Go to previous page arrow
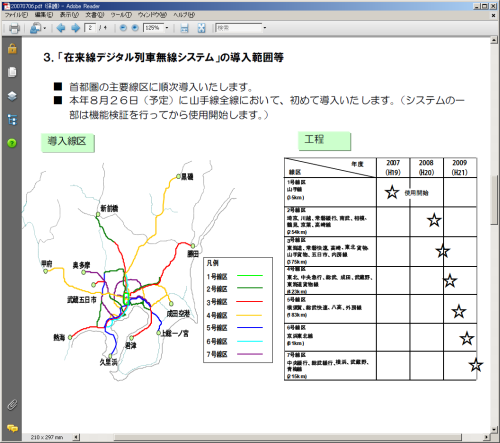Image resolution: width=500 pixels, height=443 pixels. [61, 28]
